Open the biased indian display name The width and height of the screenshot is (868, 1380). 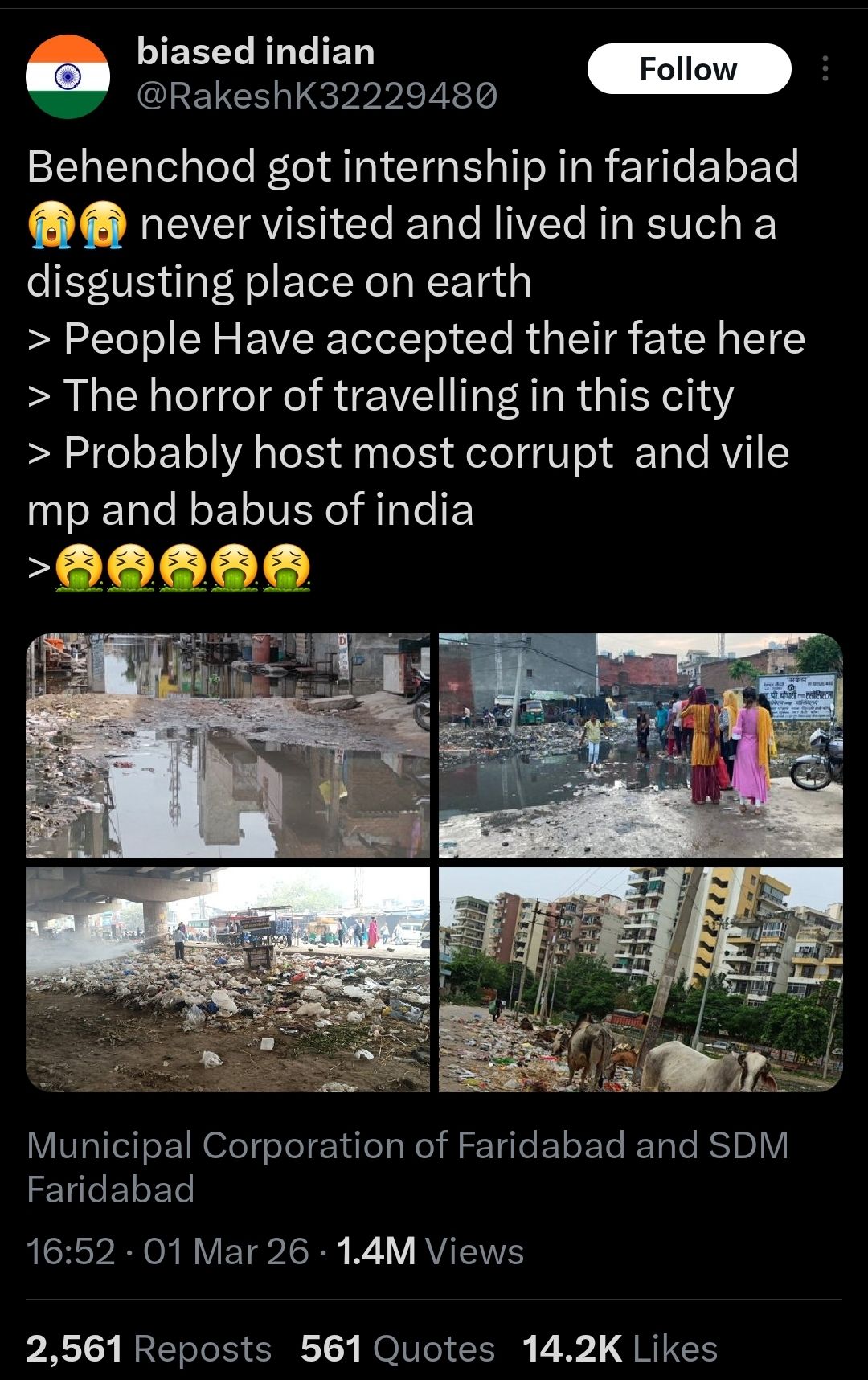point(256,51)
